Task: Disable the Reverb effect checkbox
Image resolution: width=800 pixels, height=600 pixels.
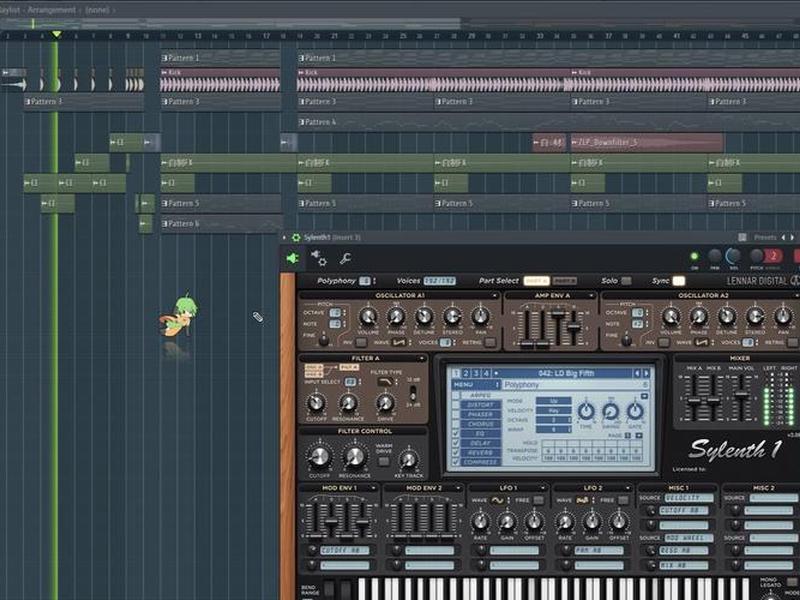Action: point(456,453)
